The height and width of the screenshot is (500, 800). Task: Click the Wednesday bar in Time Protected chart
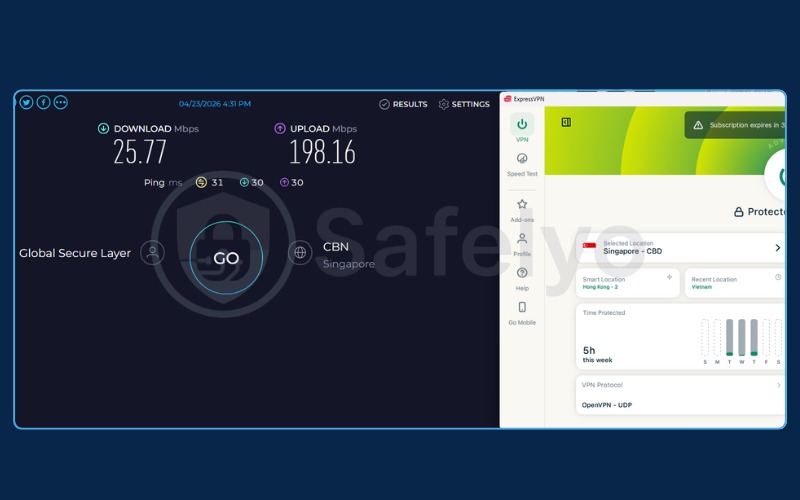pyautogui.click(x=742, y=337)
